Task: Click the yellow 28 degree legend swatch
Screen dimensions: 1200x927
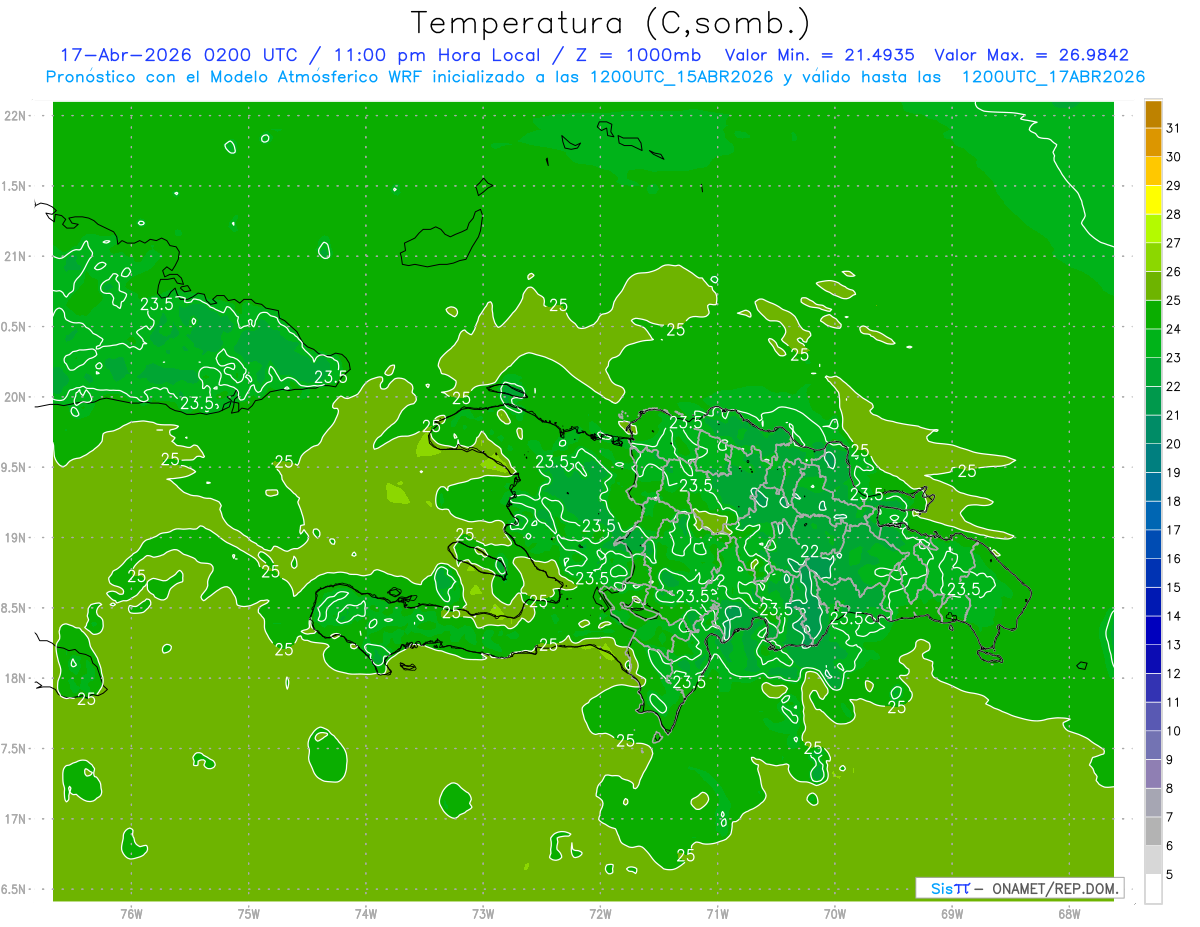Action: [1153, 201]
